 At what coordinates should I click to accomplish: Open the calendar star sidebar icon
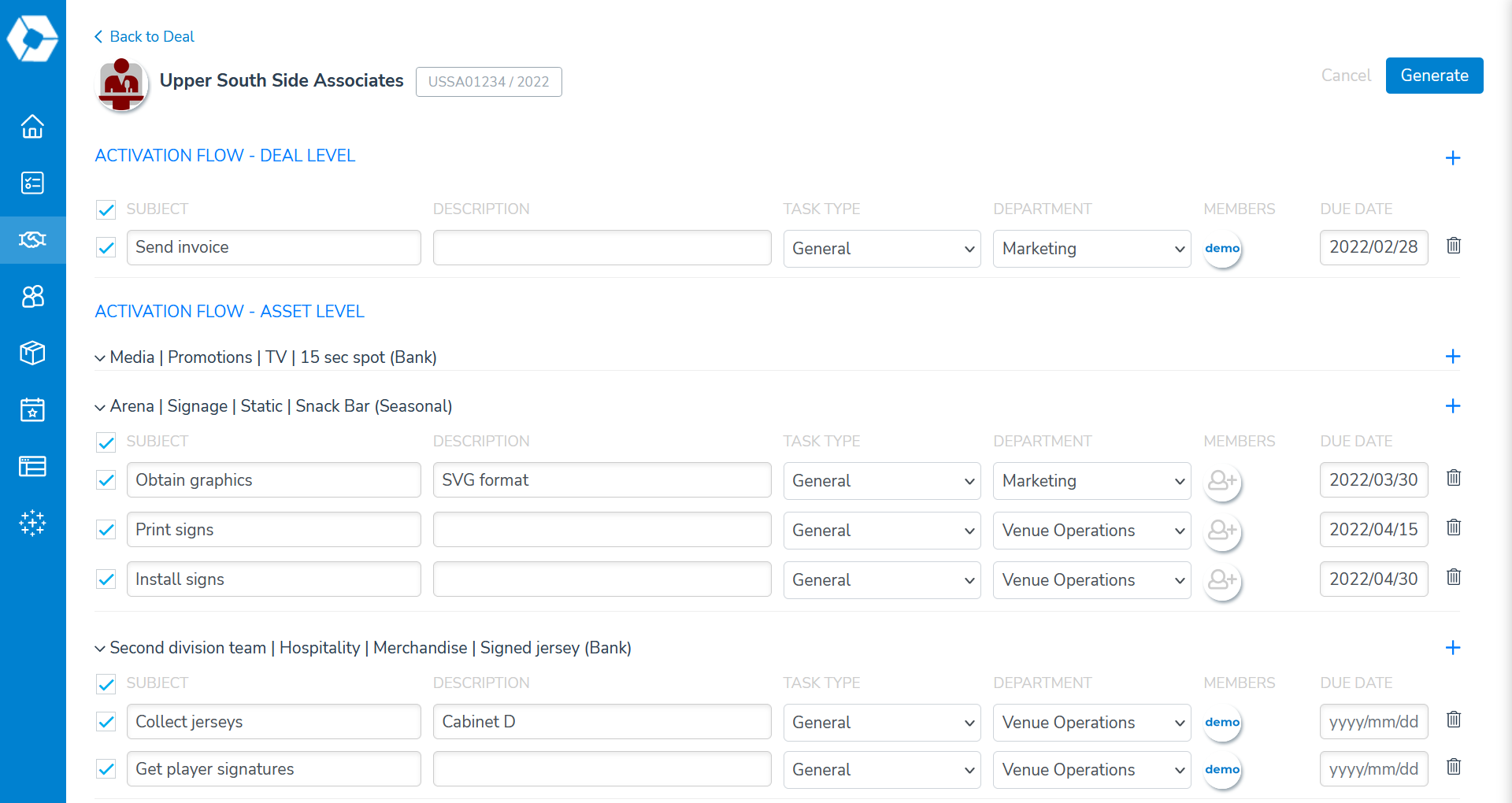pyautogui.click(x=32, y=409)
